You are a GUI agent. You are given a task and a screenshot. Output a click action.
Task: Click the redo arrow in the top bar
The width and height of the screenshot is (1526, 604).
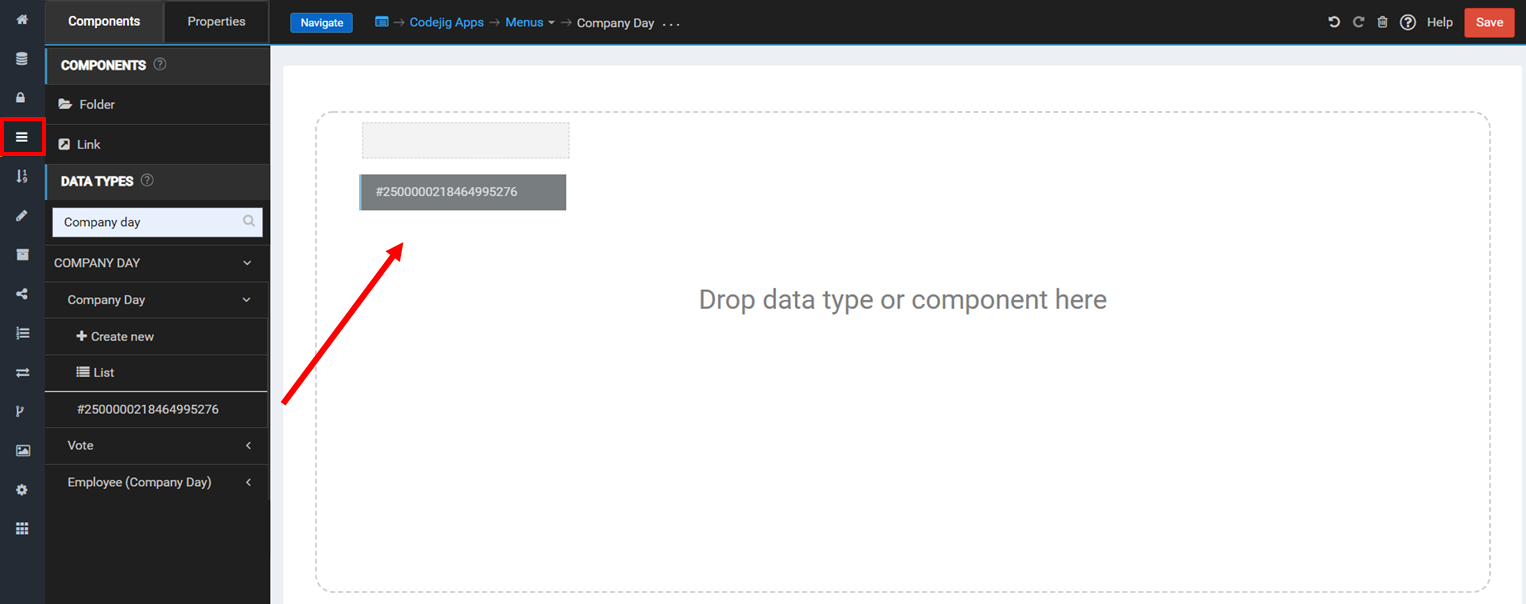coord(1358,22)
